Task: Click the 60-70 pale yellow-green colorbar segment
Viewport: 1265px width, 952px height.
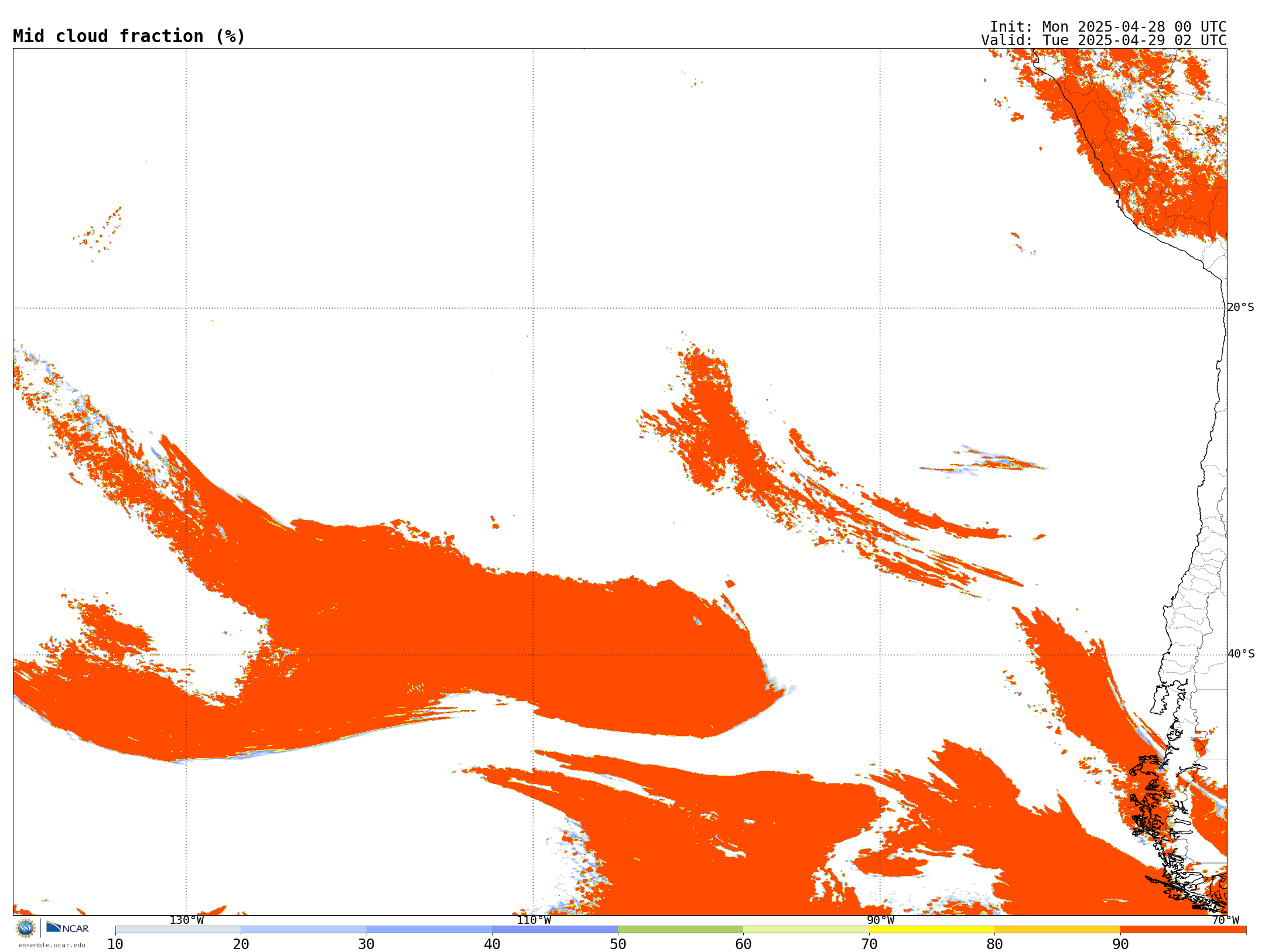Action: (806, 930)
